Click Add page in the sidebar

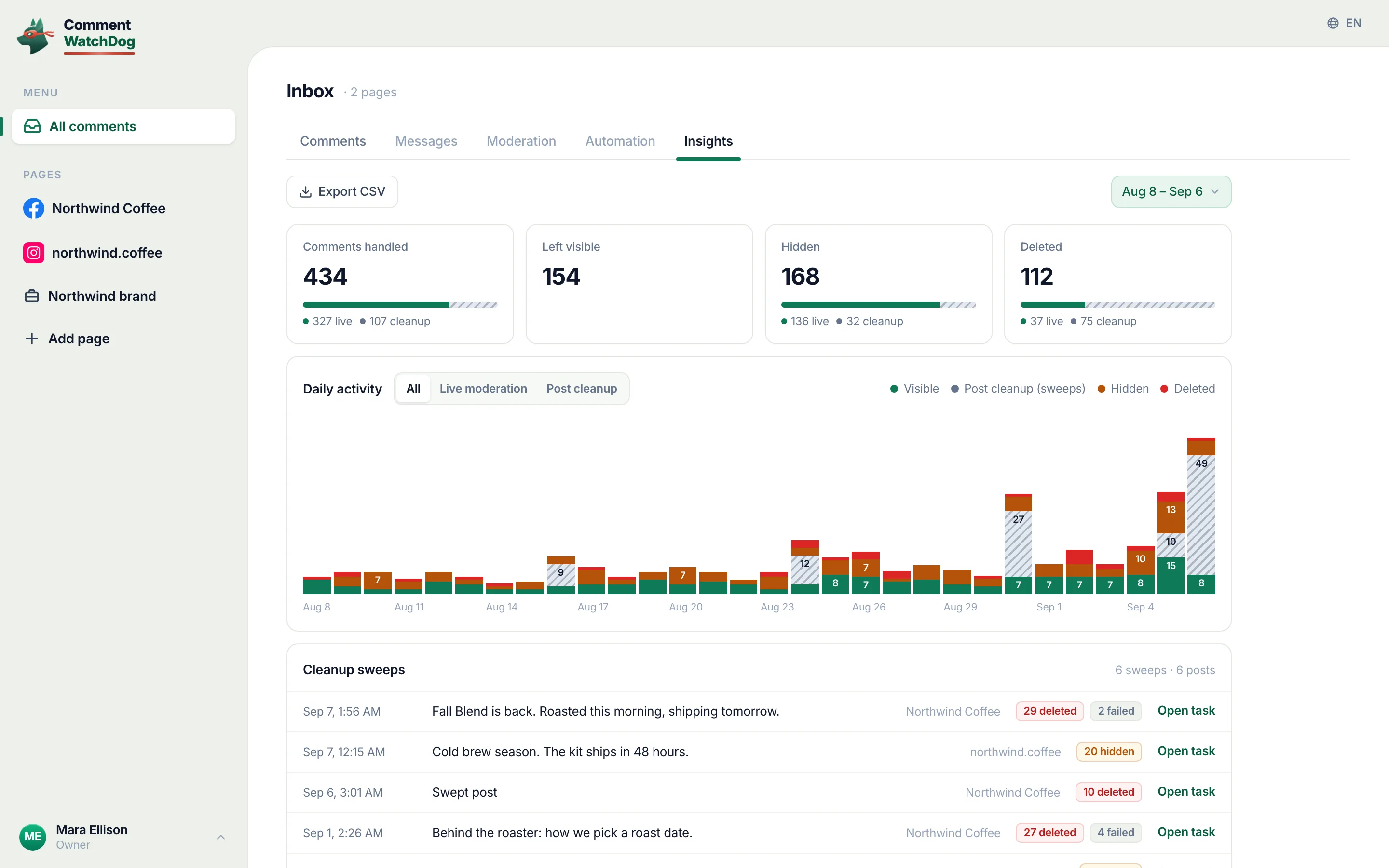pos(123,339)
